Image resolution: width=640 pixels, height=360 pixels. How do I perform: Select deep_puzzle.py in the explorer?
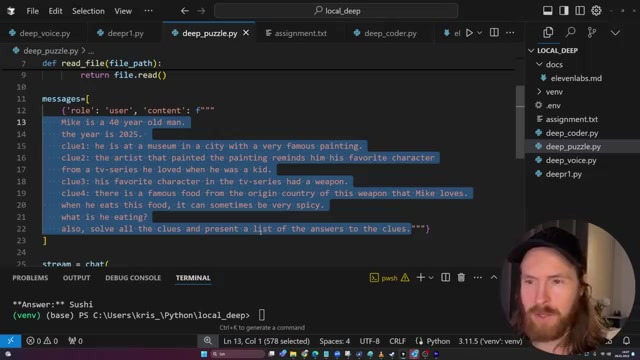pos(573,147)
